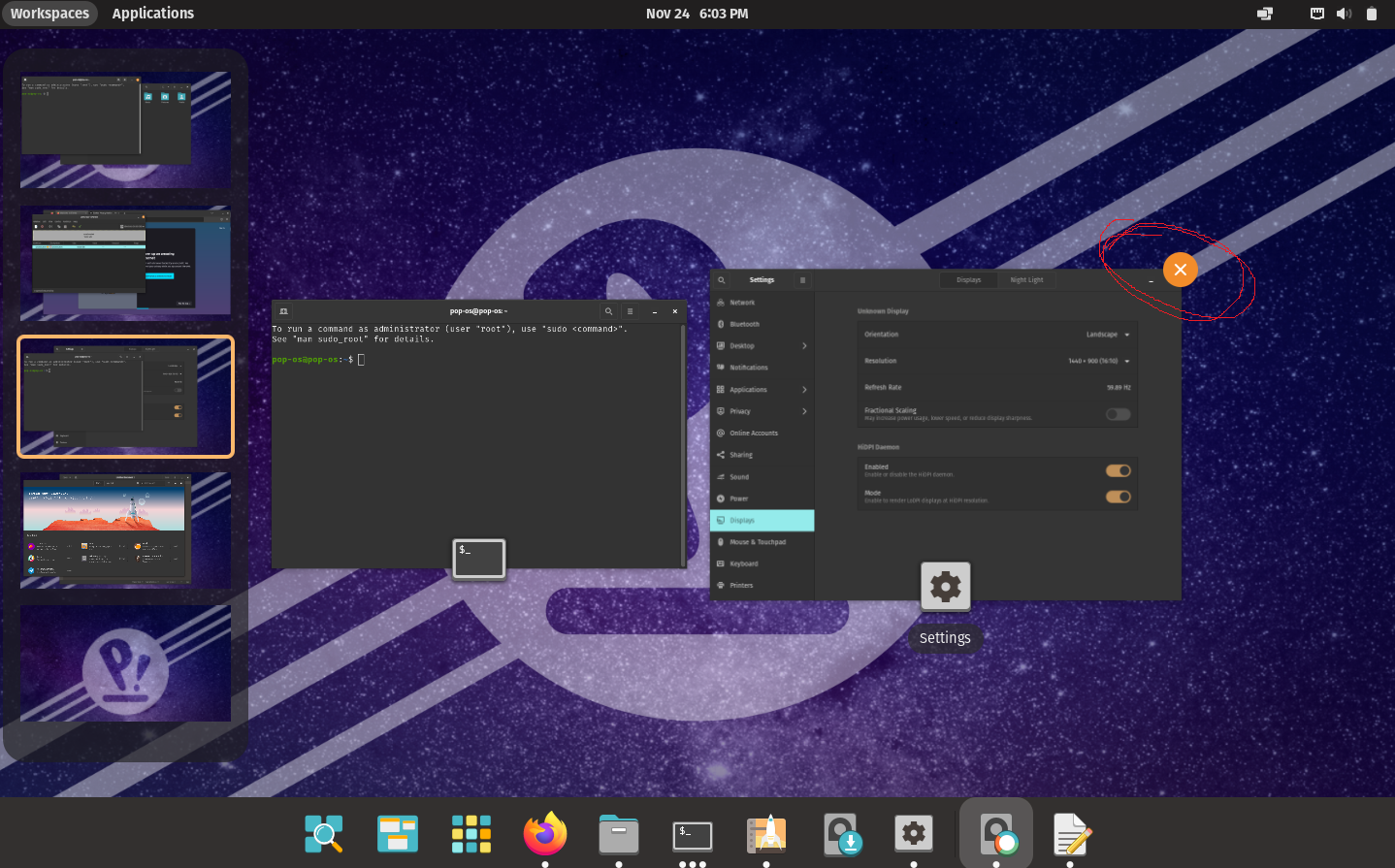Switch to the Night Light tab
The width and height of the screenshot is (1395, 868).
pos(1027,279)
